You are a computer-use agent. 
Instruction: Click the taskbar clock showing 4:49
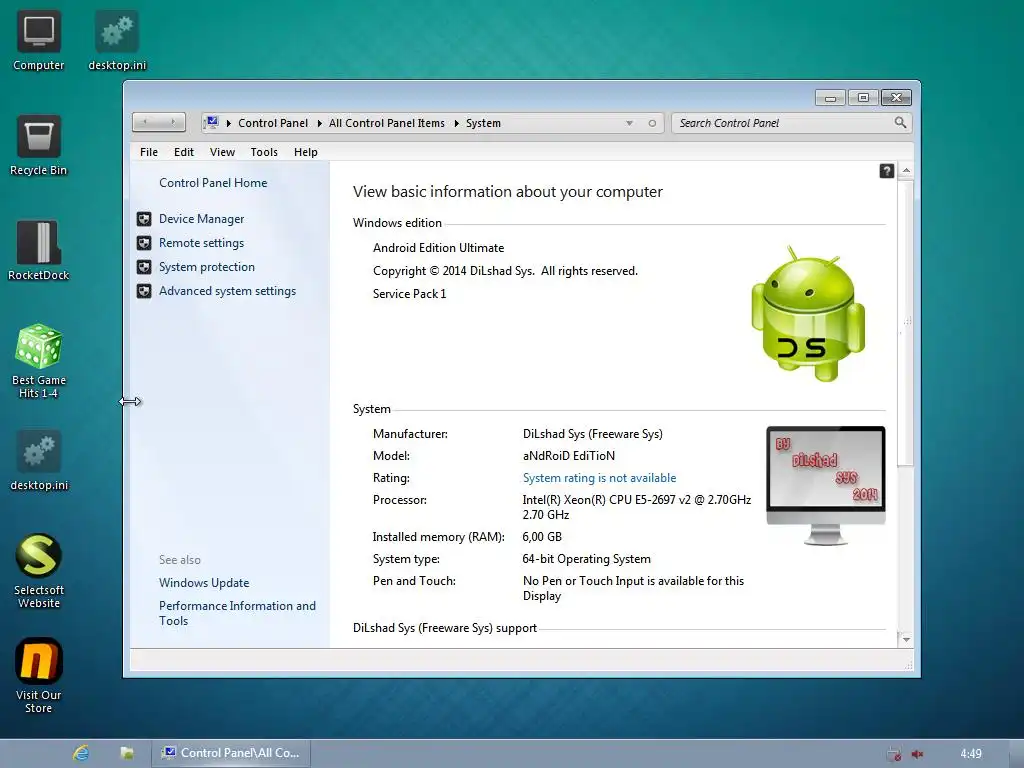(970, 754)
